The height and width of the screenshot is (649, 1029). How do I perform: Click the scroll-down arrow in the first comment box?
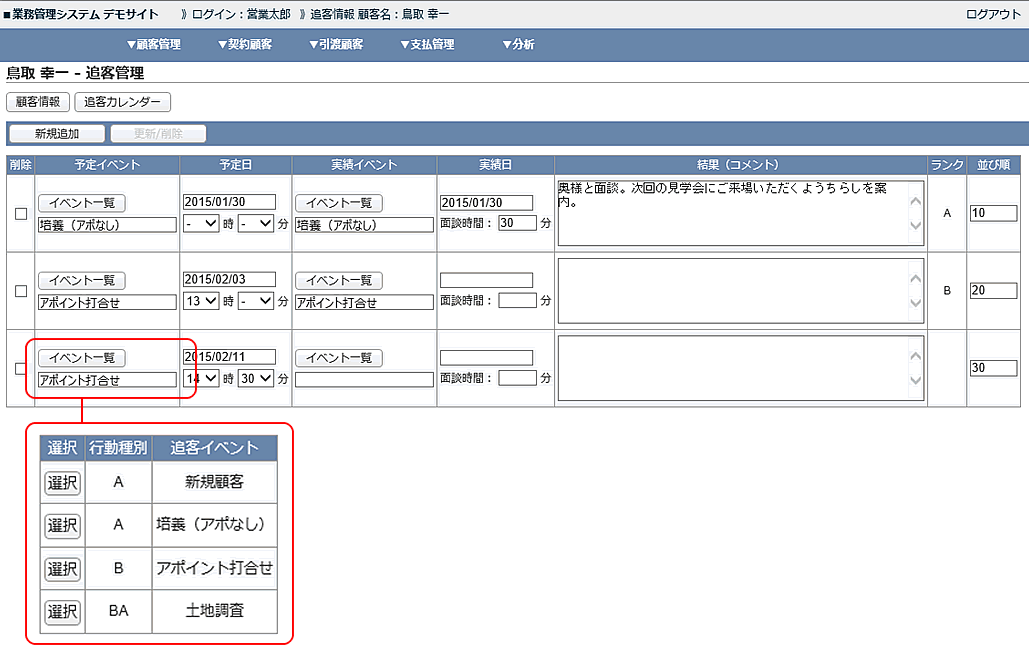pos(915,227)
